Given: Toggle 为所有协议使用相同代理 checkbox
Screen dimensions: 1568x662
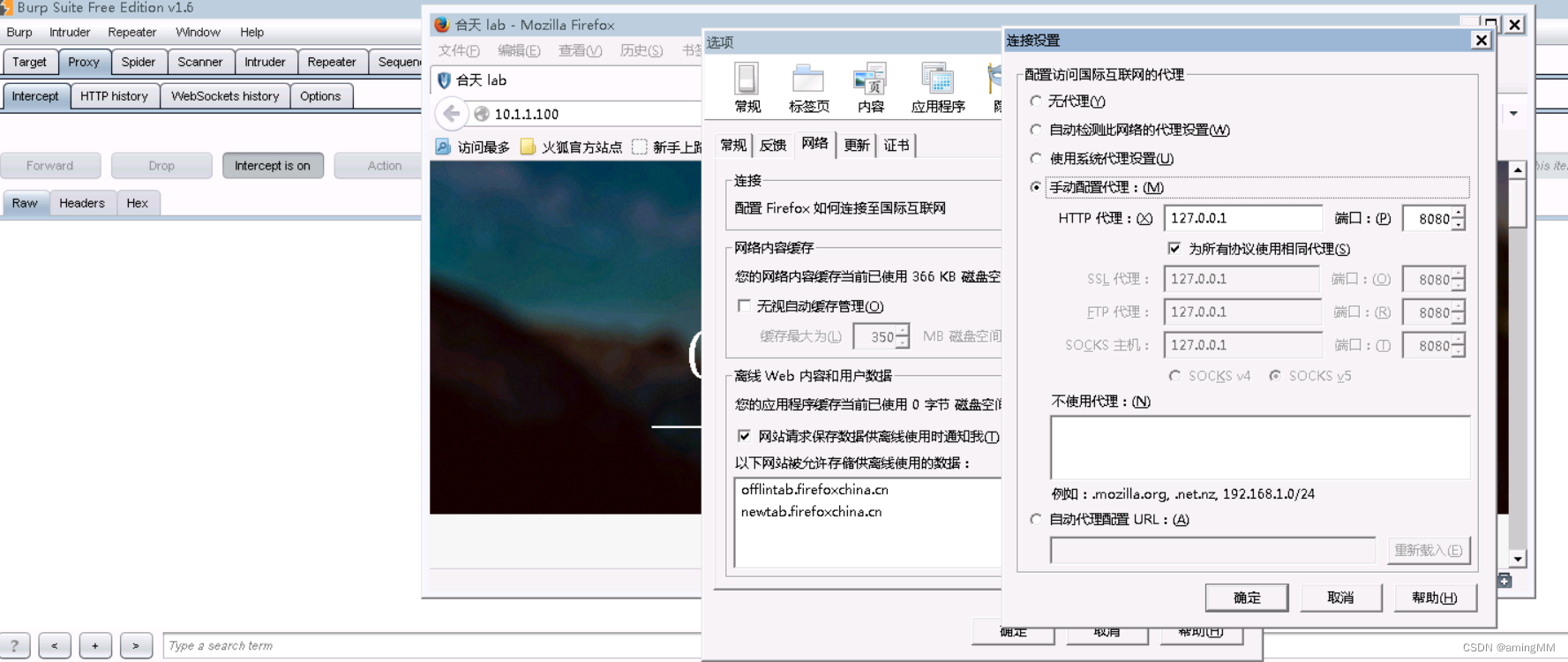Looking at the screenshot, I should (x=1174, y=249).
